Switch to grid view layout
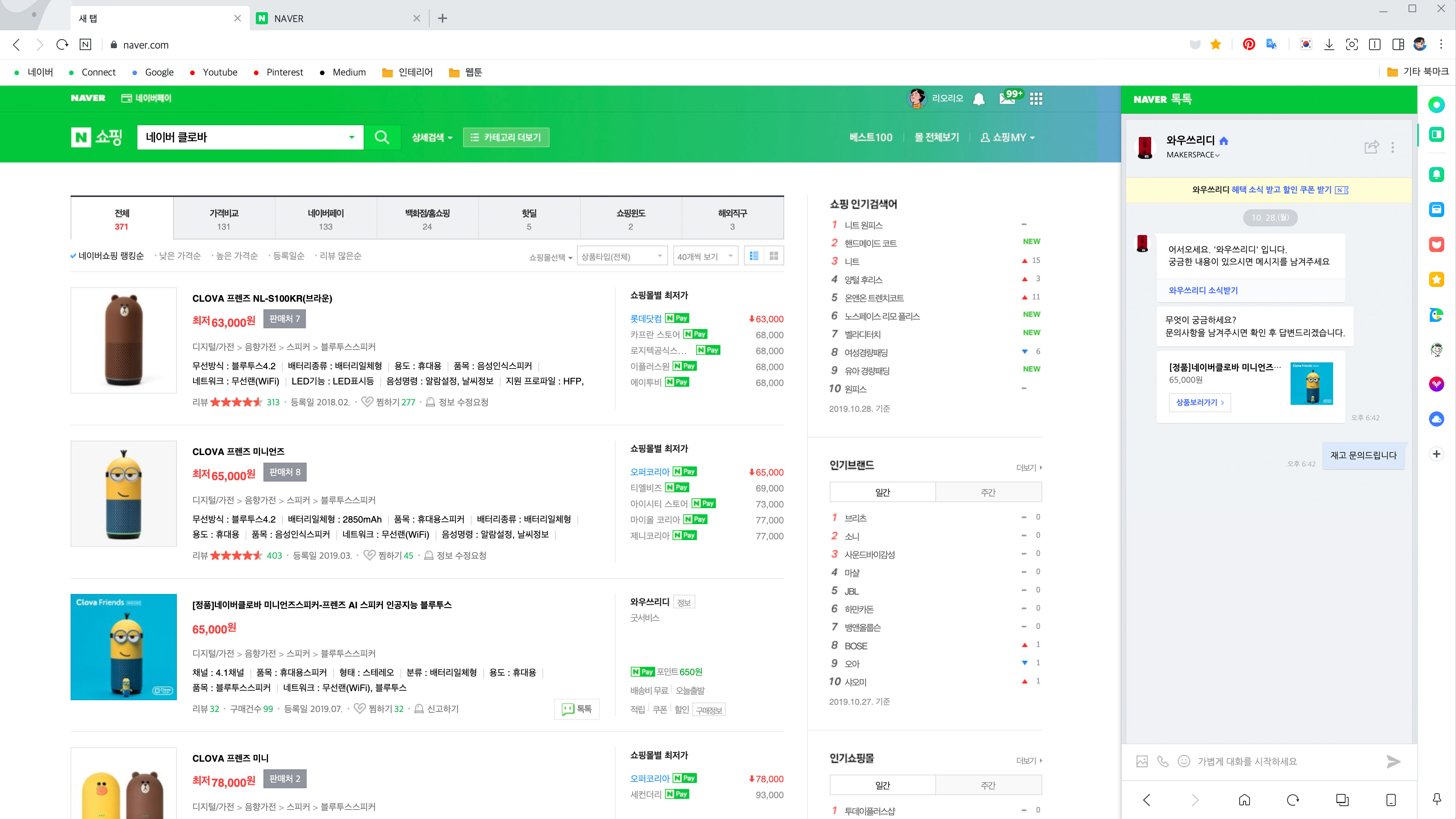Image resolution: width=1456 pixels, height=819 pixels. click(x=774, y=256)
